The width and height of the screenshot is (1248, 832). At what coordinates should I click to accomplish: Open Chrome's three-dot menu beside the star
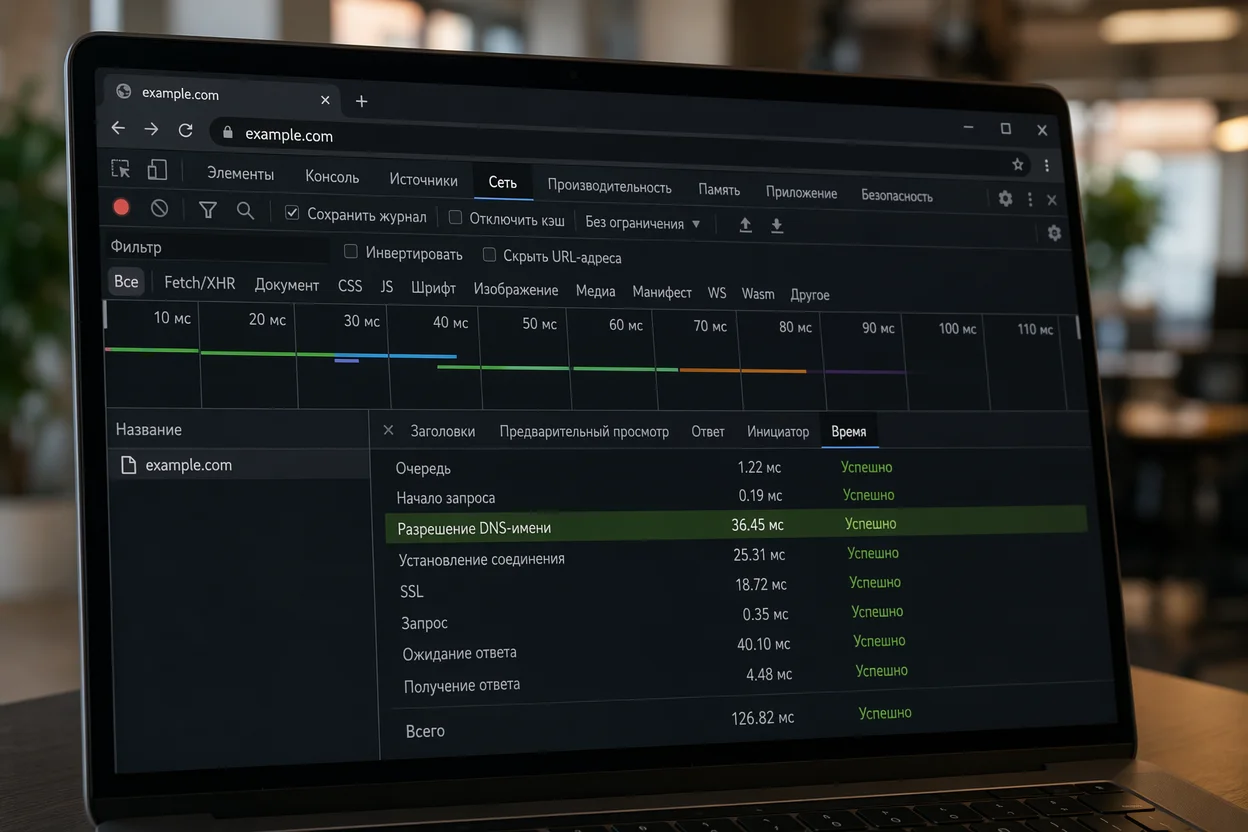(1046, 165)
